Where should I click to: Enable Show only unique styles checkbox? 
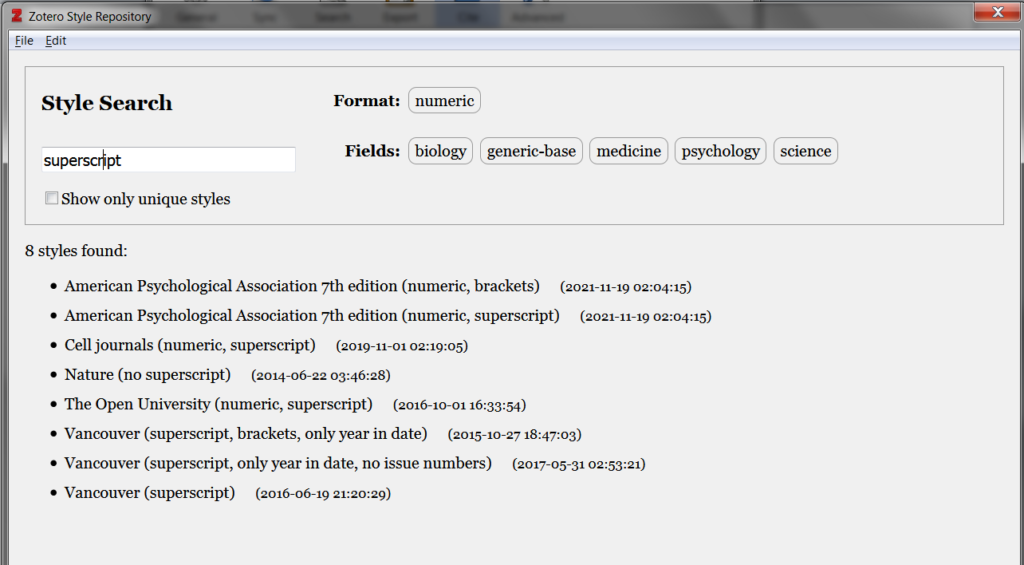point(52,199)
